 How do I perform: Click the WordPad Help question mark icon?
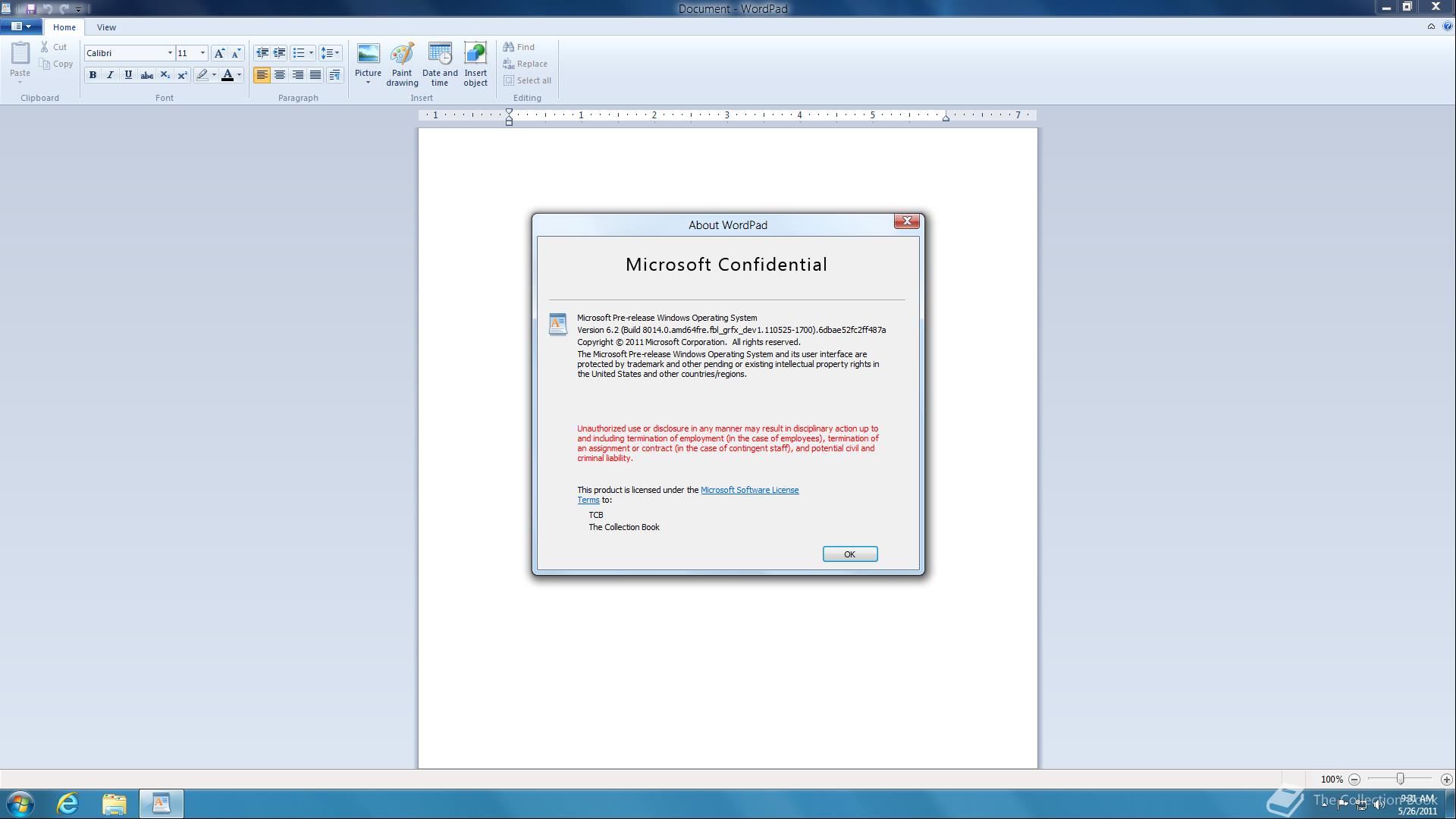point(1447,27)
